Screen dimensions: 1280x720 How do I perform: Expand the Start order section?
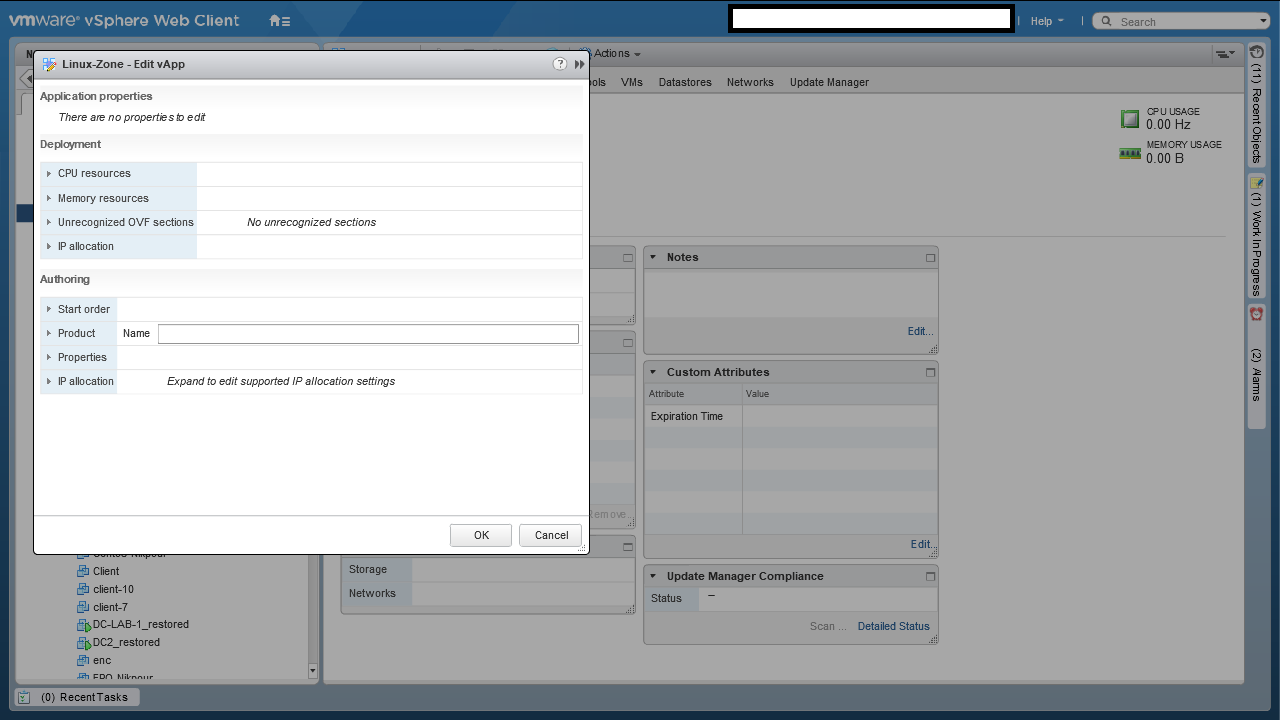click(49, 309)
